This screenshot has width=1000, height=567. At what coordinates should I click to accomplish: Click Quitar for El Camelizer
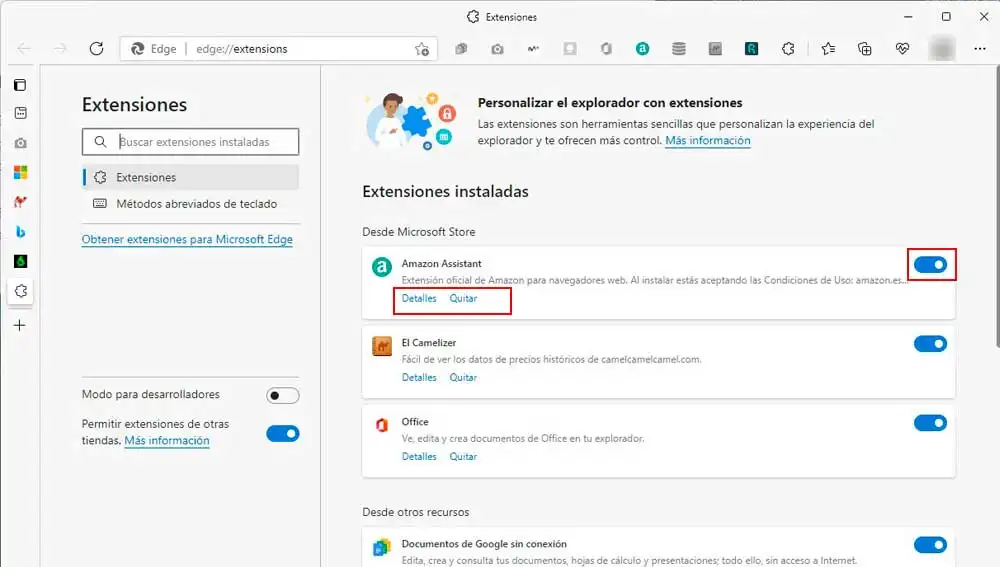click(463, 377)
